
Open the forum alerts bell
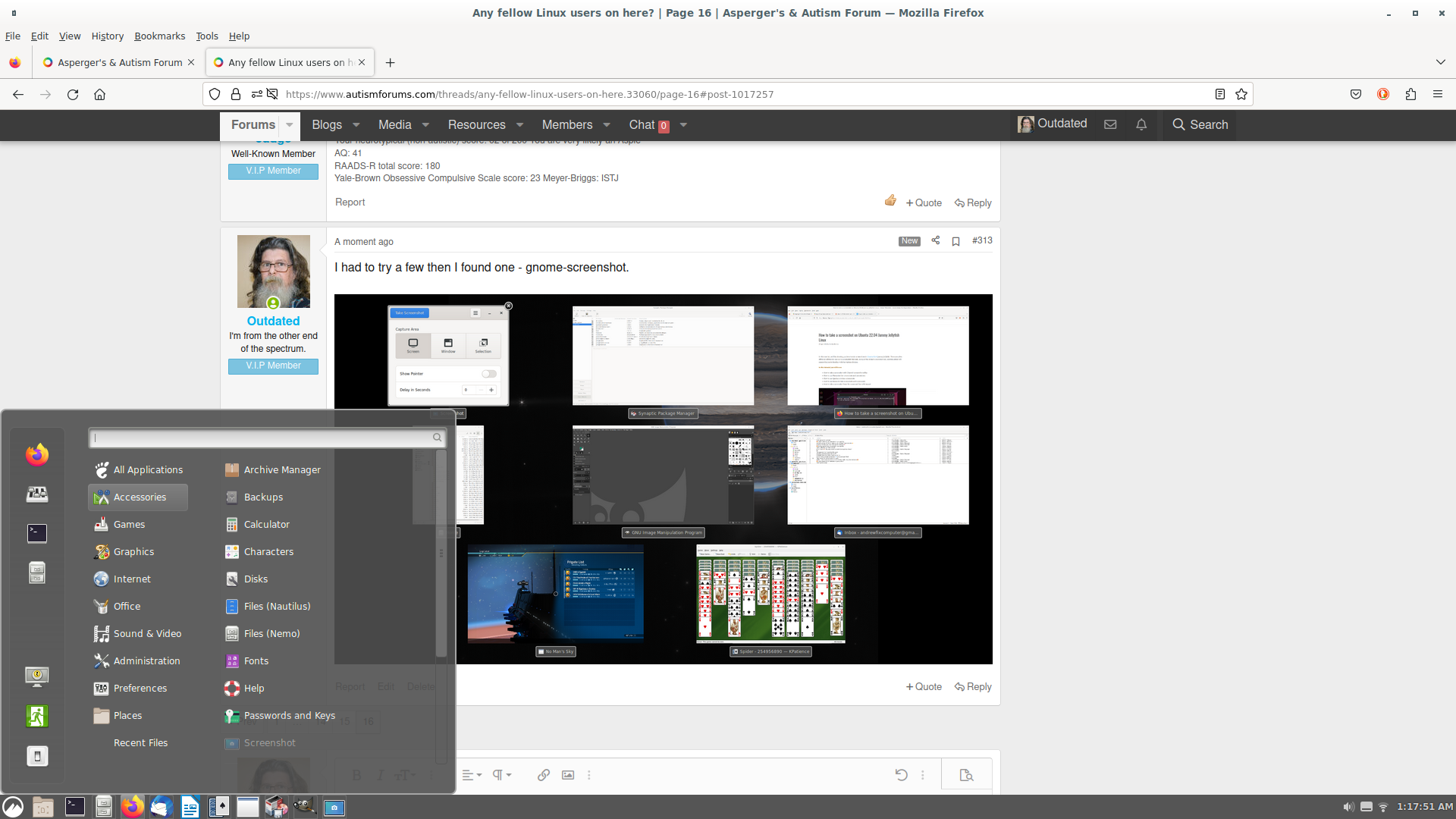point(1141,124)
